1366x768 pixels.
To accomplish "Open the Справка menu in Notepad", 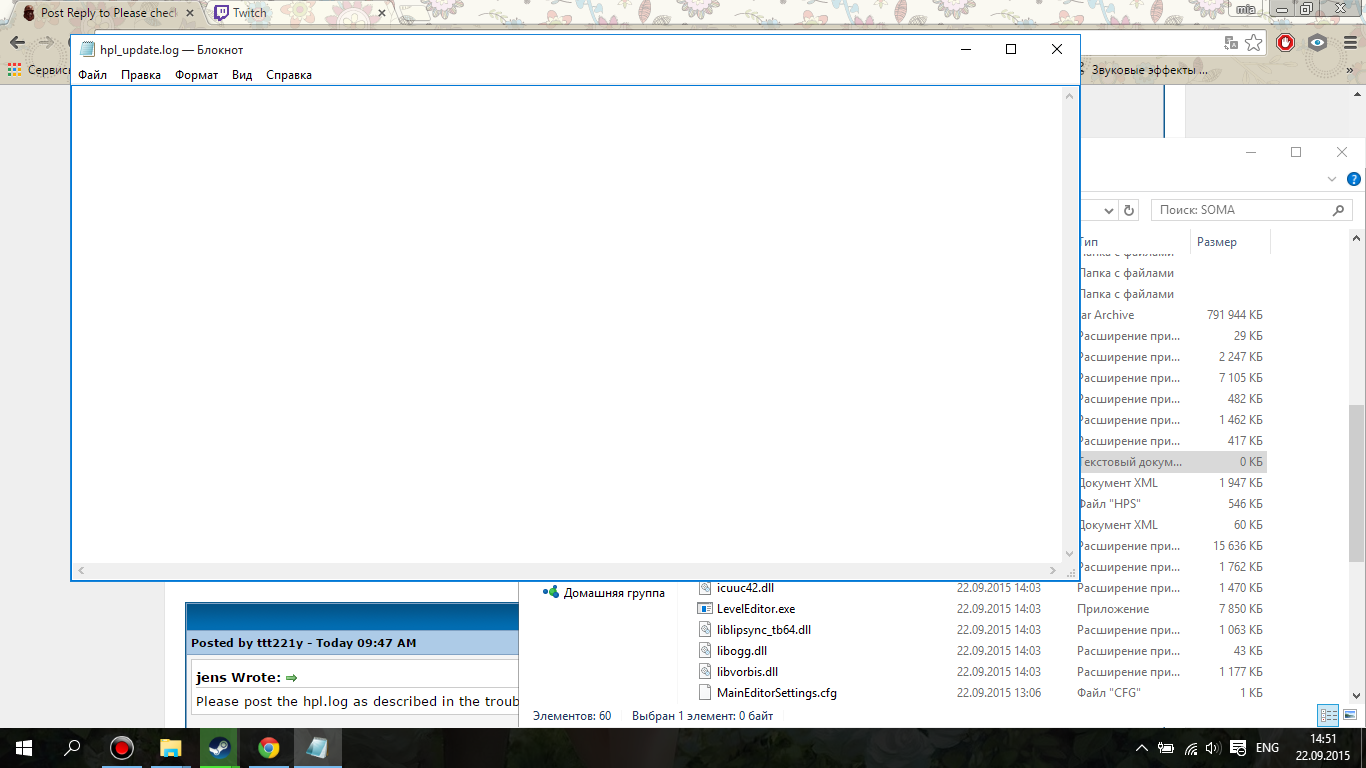I will click(x=288, y=75).
